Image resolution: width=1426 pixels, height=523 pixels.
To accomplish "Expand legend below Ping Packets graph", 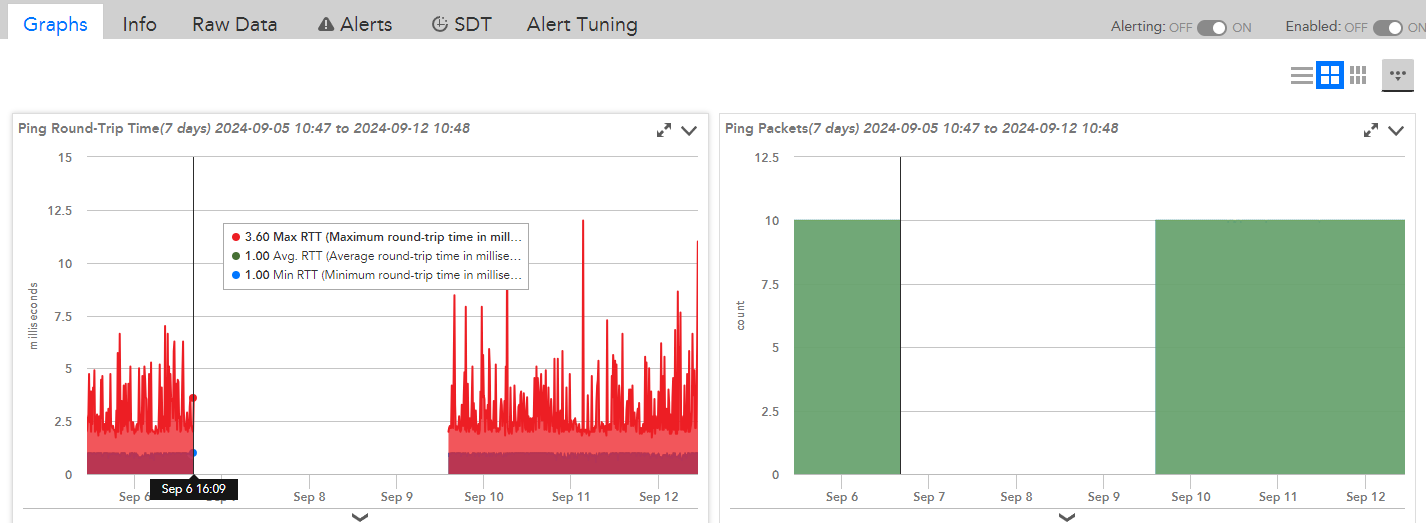I will 1067,516.
